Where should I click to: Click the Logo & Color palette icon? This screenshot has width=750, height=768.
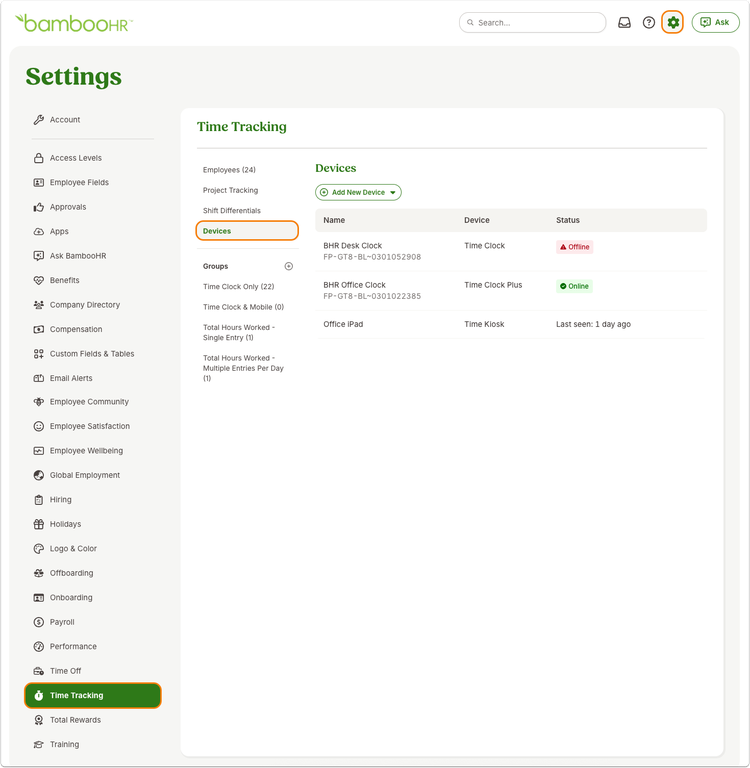pyautogui.click(x=39, y=549)
